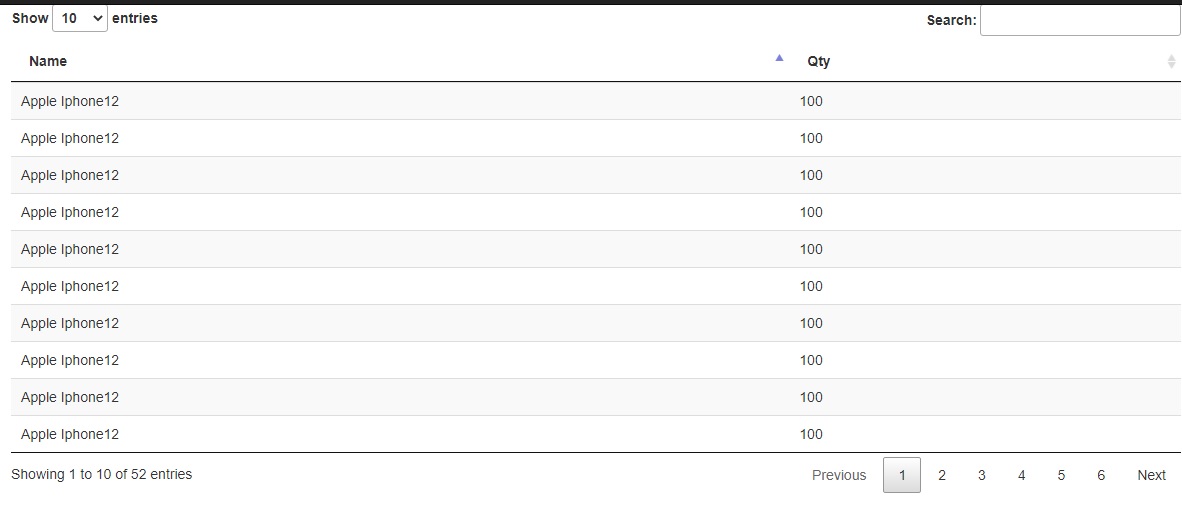Focus the Search input field
Screen dimensions: 1182x531
pos(1080,20)
